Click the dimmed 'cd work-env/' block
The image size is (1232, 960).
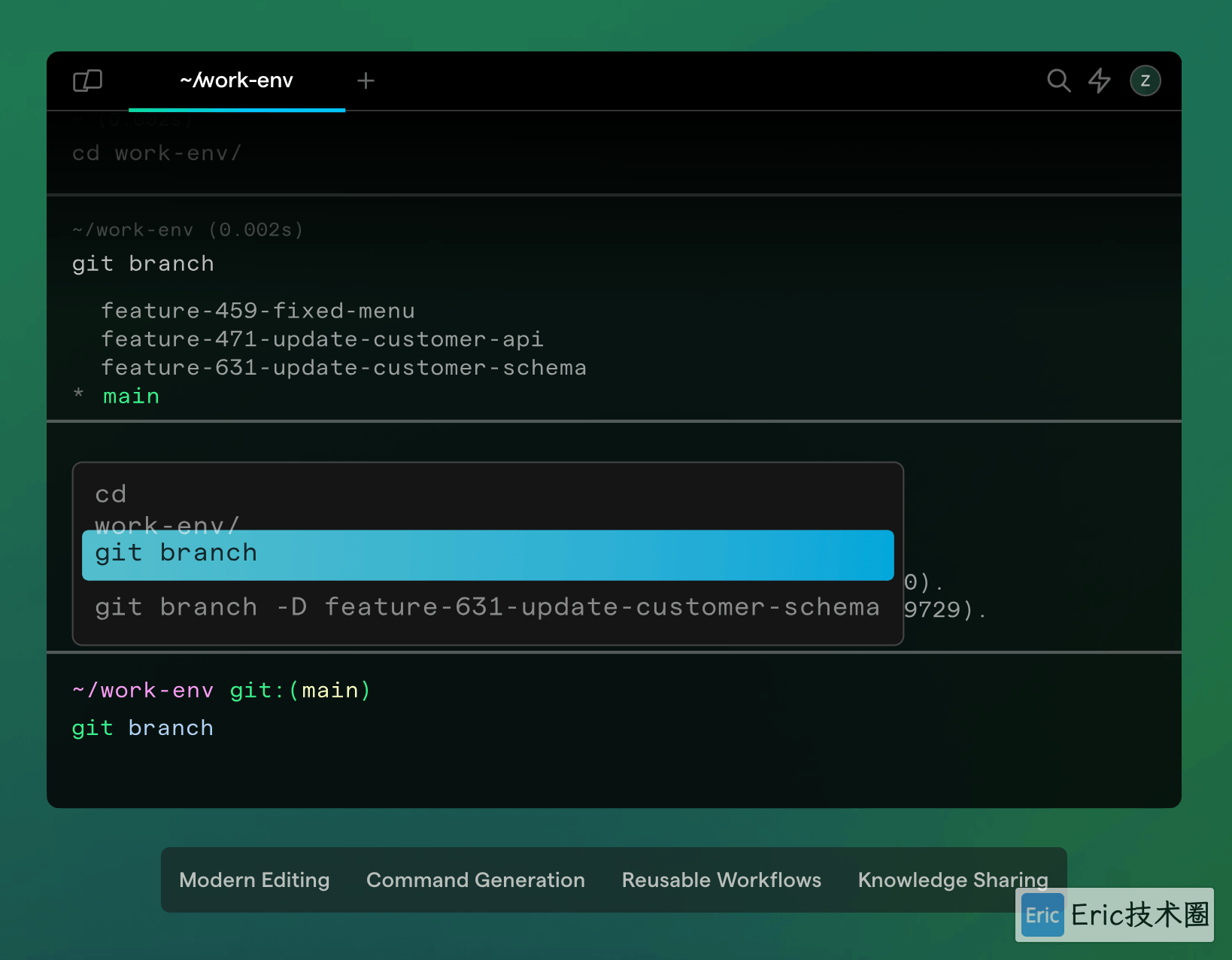(x=156, y=153)
